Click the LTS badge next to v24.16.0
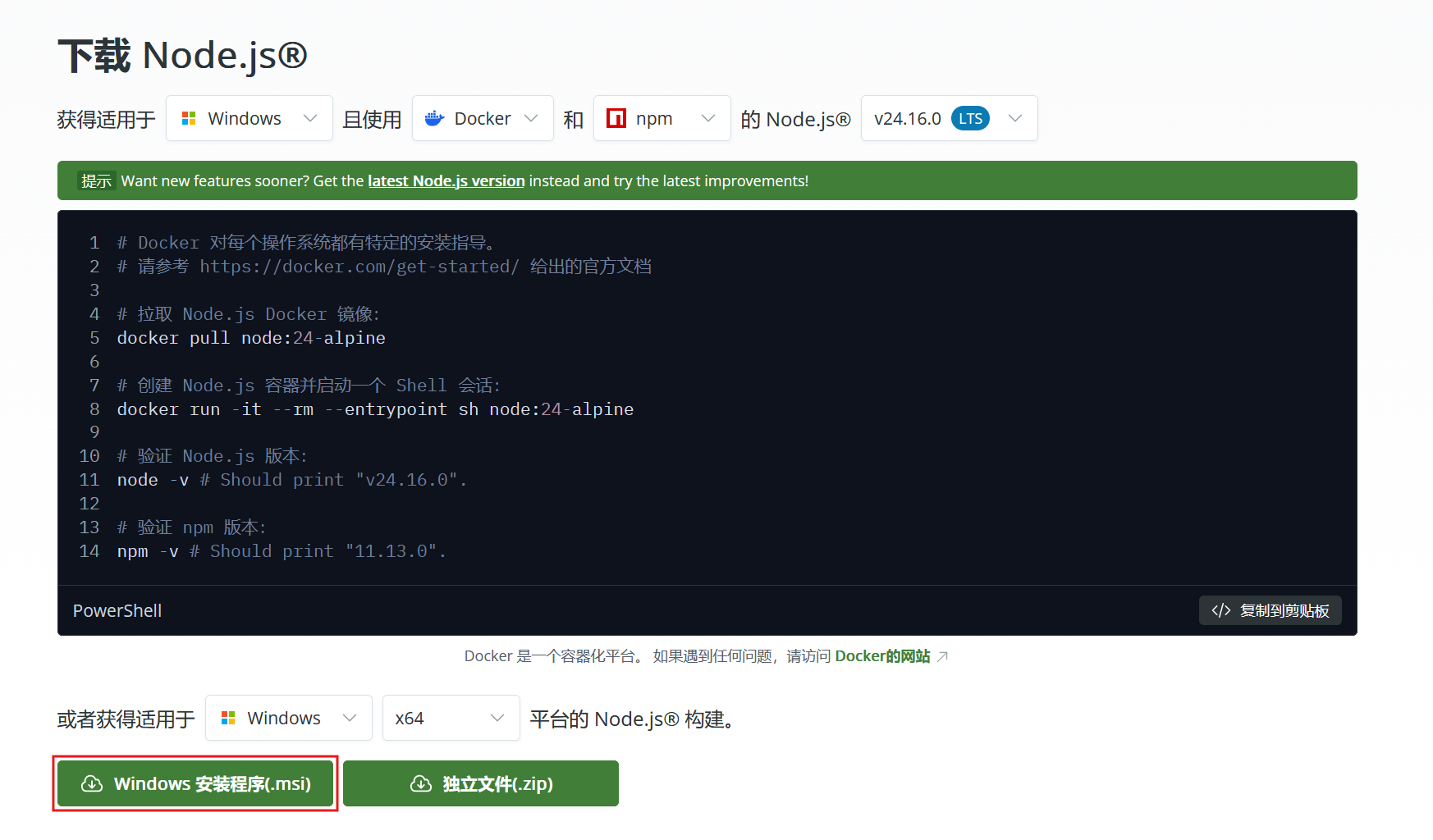The image size is (1433, 840). 970,118
